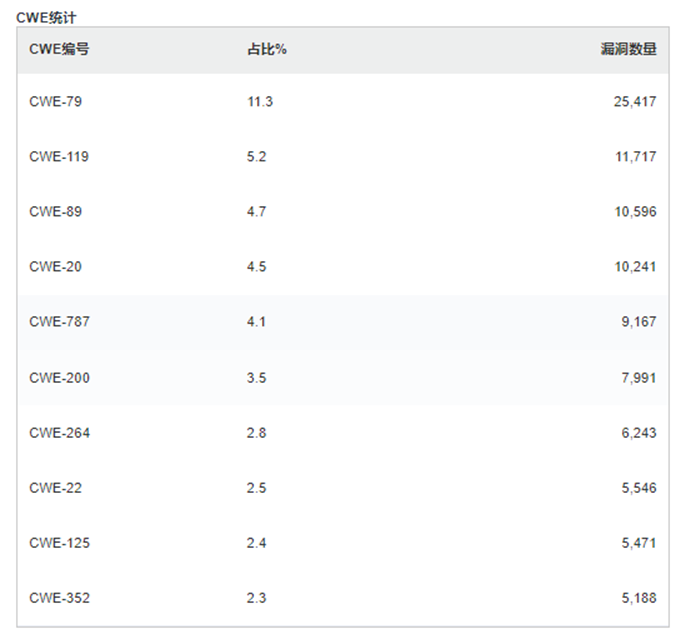This screenshot has height=644, width=696.
Task: Select the 11.3 percentage value
Action: coord(260,102)
